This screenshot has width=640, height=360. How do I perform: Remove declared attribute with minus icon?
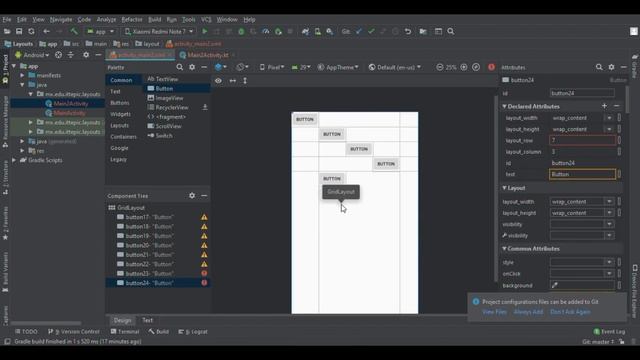click(617, 106)
